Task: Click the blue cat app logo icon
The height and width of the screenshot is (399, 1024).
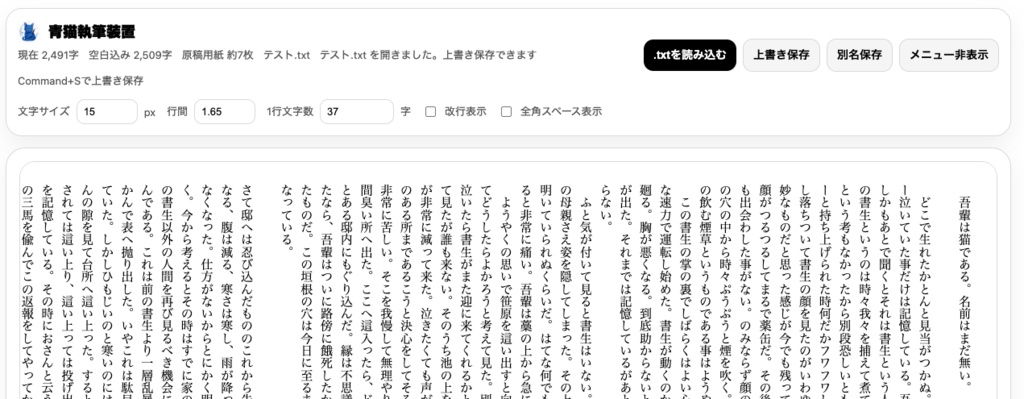Action: tap(28, 31)
